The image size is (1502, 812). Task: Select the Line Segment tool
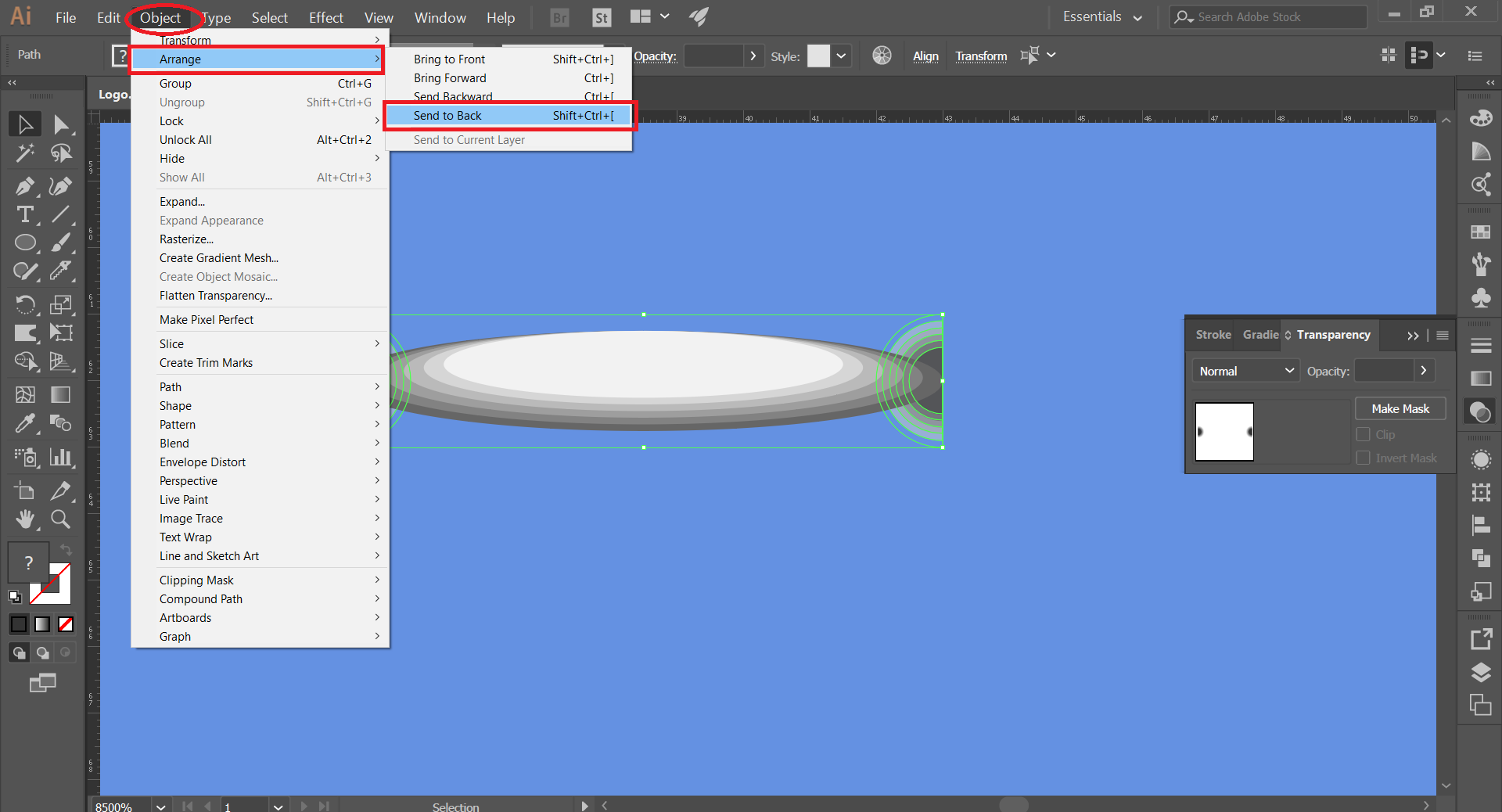click(x=61, y=214)
